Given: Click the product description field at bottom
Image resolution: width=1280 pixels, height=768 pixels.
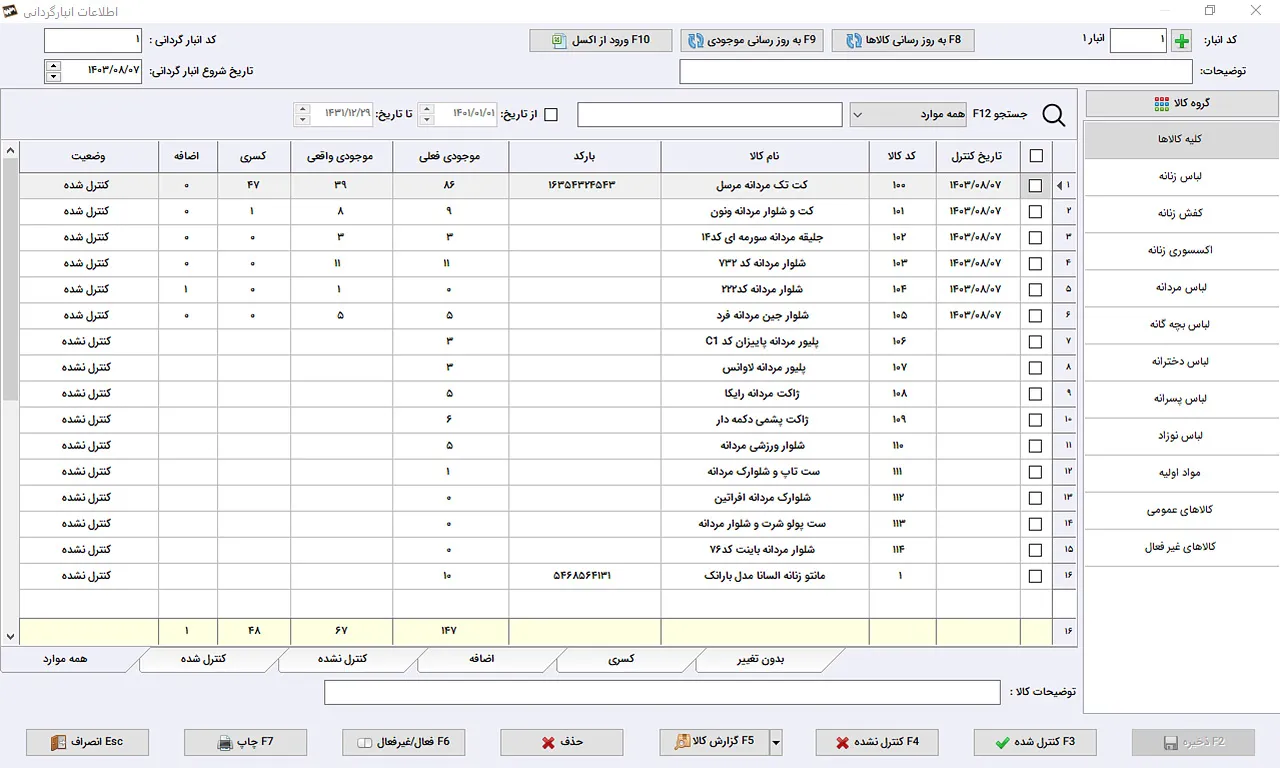Looking at the screenshot, I should coord(662,692).
